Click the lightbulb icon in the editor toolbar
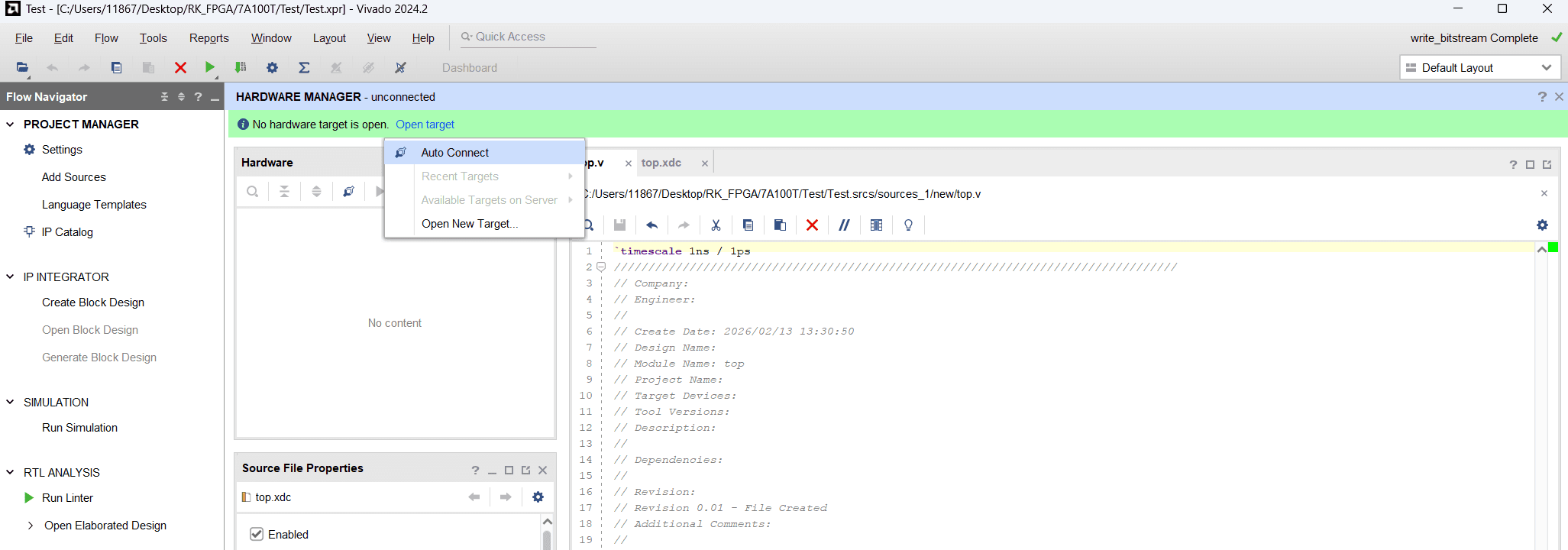 click(x=908, y=225)
